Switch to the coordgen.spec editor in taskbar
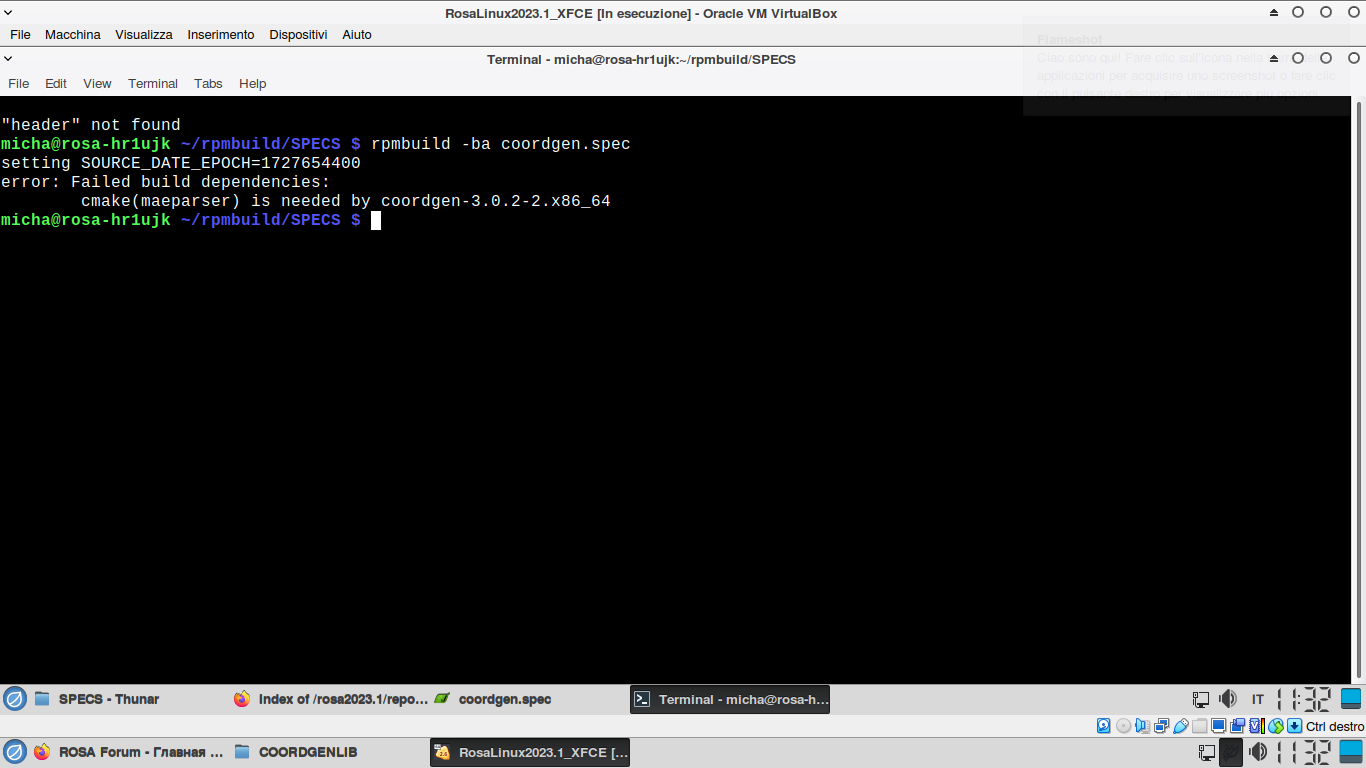 [529, 699]
